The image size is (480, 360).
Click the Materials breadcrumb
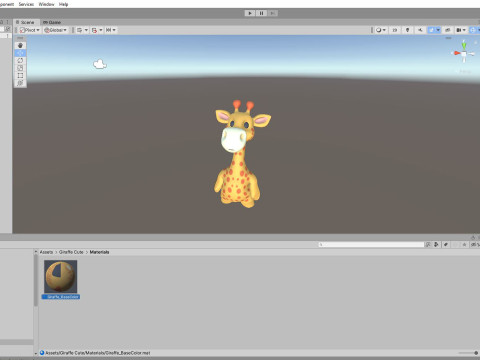99,252
